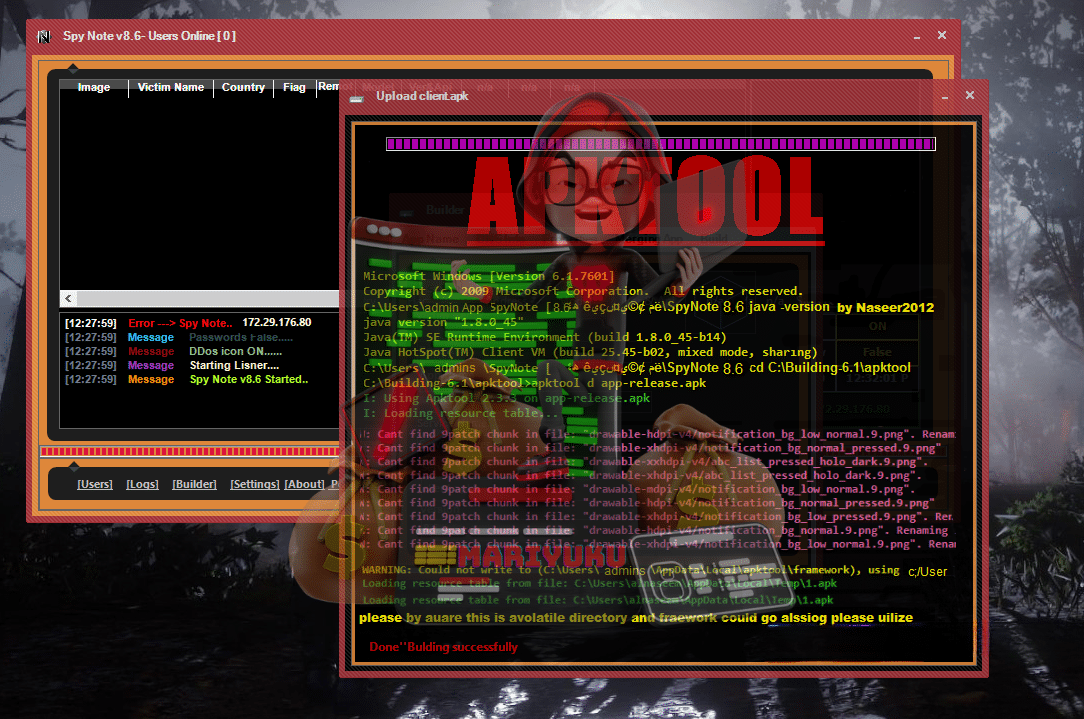Click the Upload client.apk window icon
1084x719 pixels.
(x=355, y=96)
